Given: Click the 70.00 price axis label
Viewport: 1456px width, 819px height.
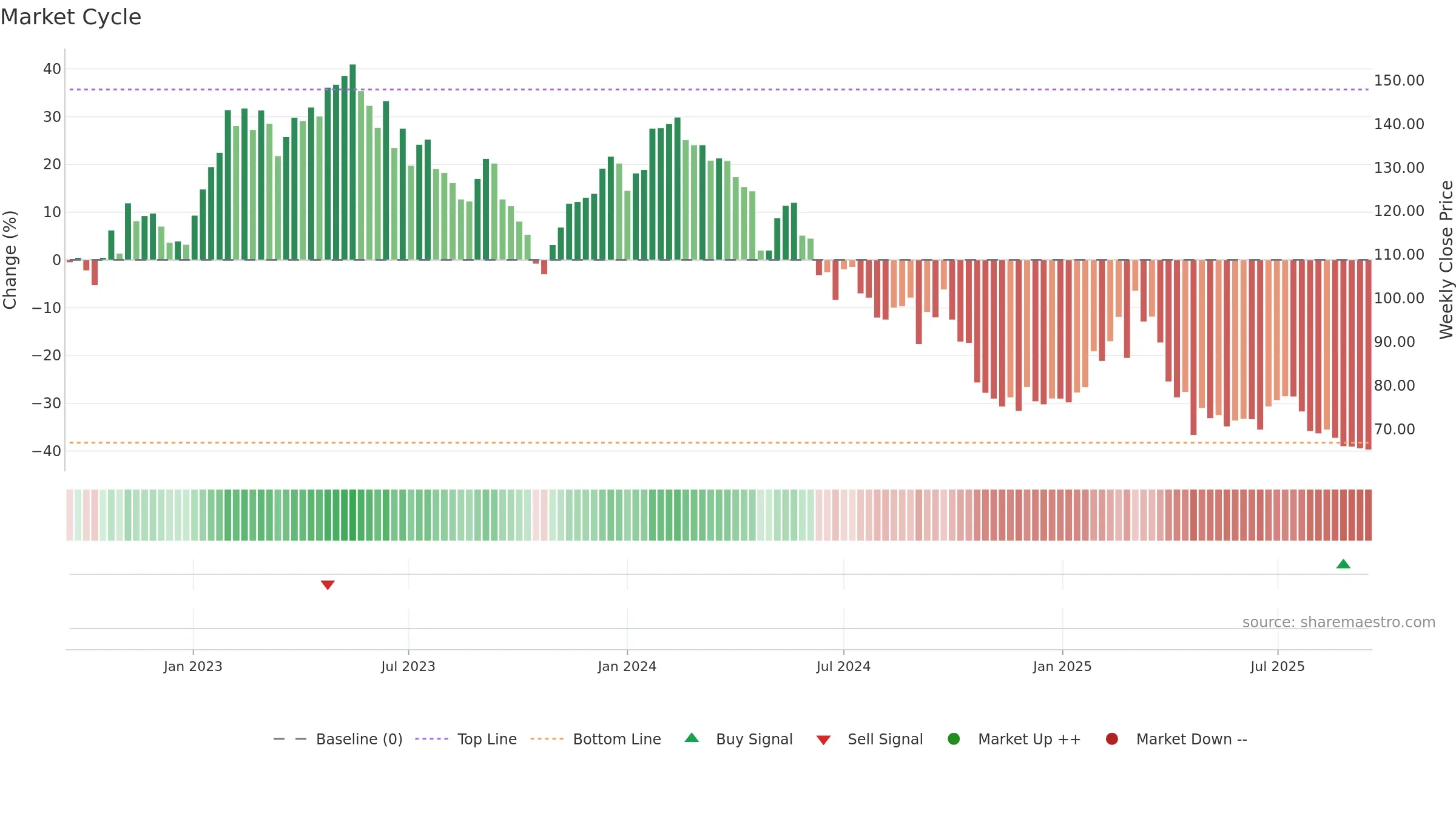Looking at the screenshot, I should pos(1395,429).
